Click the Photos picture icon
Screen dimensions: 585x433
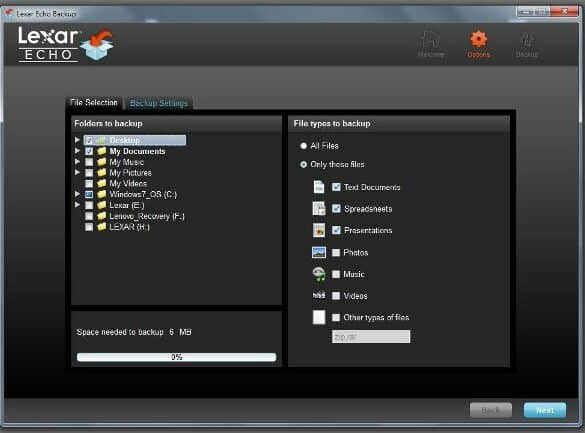click(x=319, y=252)
